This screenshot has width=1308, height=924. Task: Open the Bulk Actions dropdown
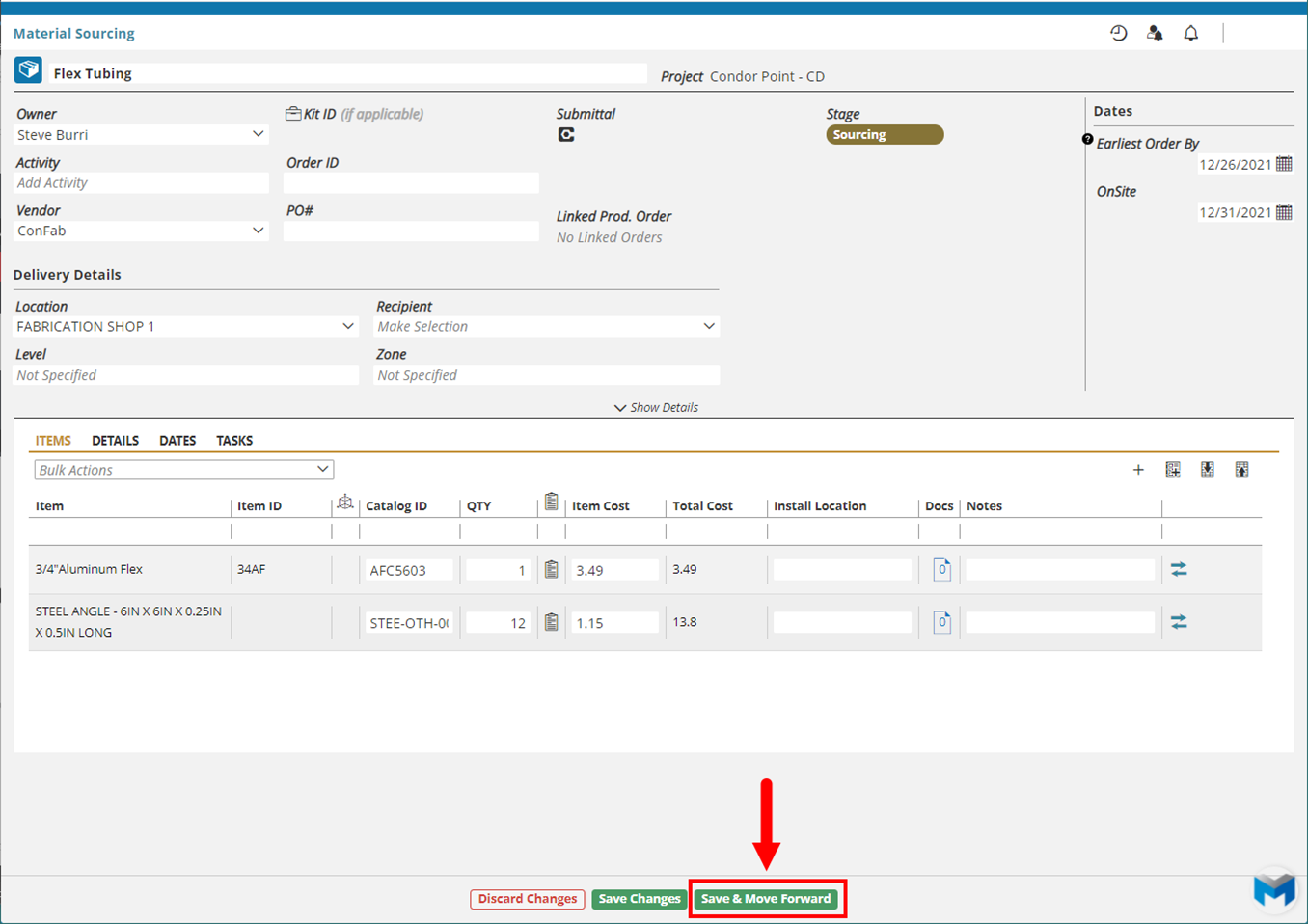pyautogui.click(x=183, y=470)
